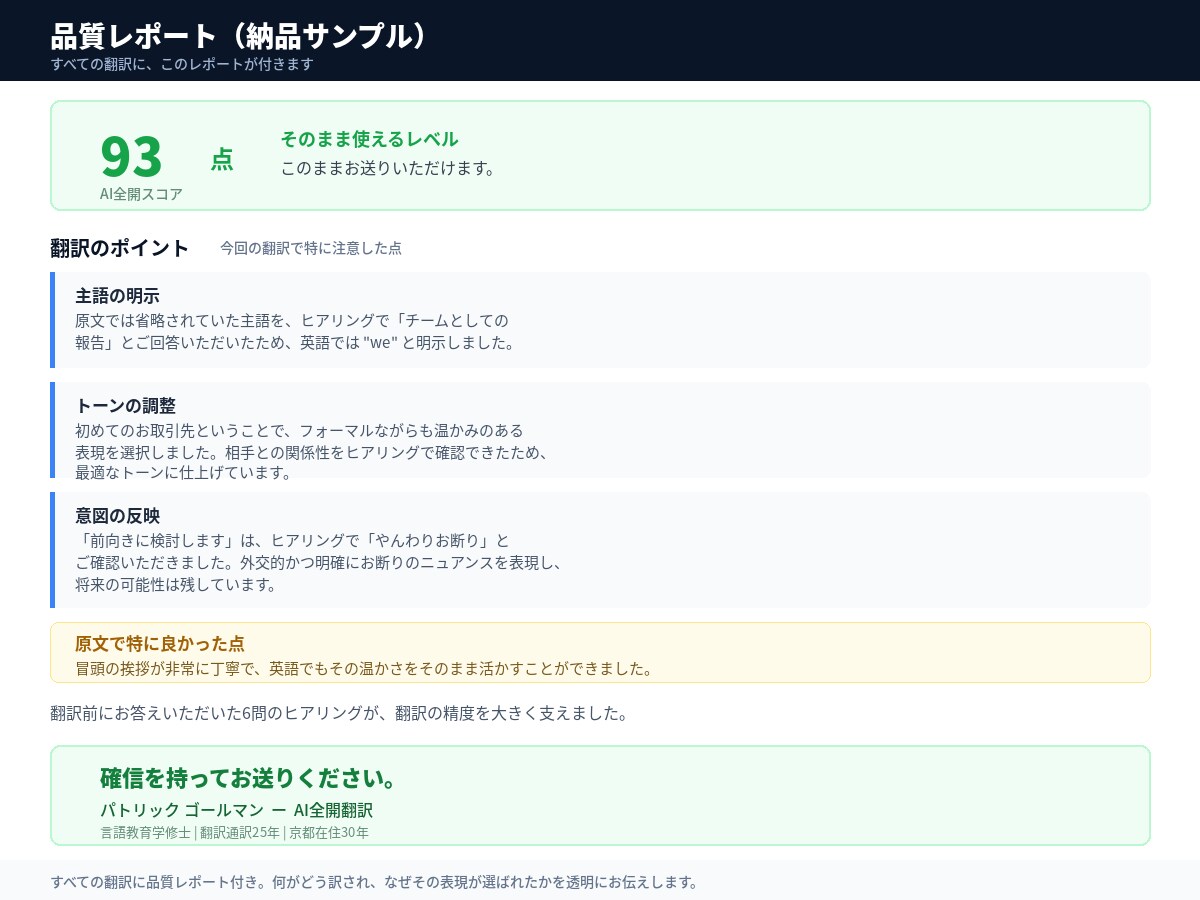
Task: Click the 点 unit label
Action: click(x=222, y=159)
